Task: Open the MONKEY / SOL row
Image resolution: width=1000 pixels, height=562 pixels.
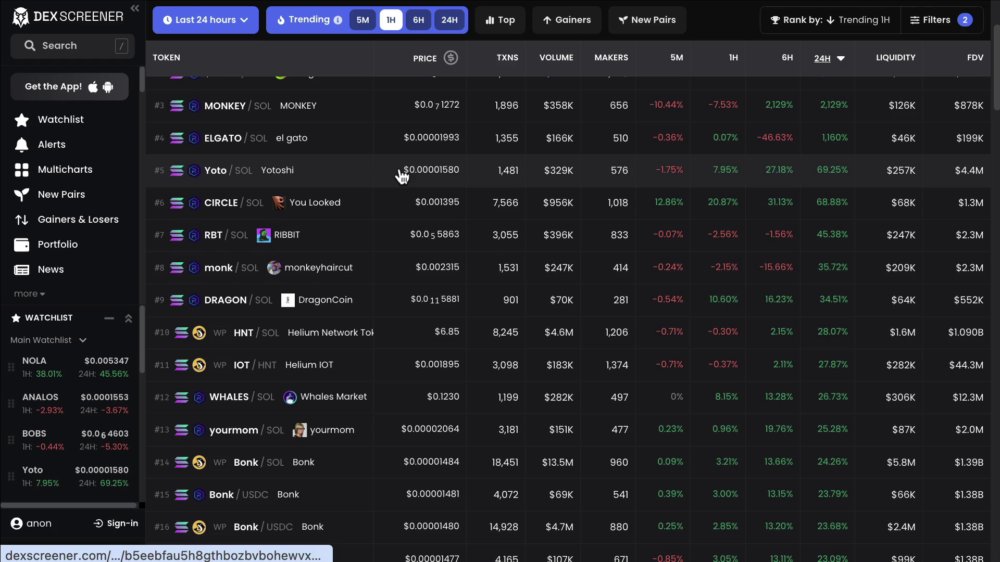Action: pyautogui.click(x=568, y=105)
